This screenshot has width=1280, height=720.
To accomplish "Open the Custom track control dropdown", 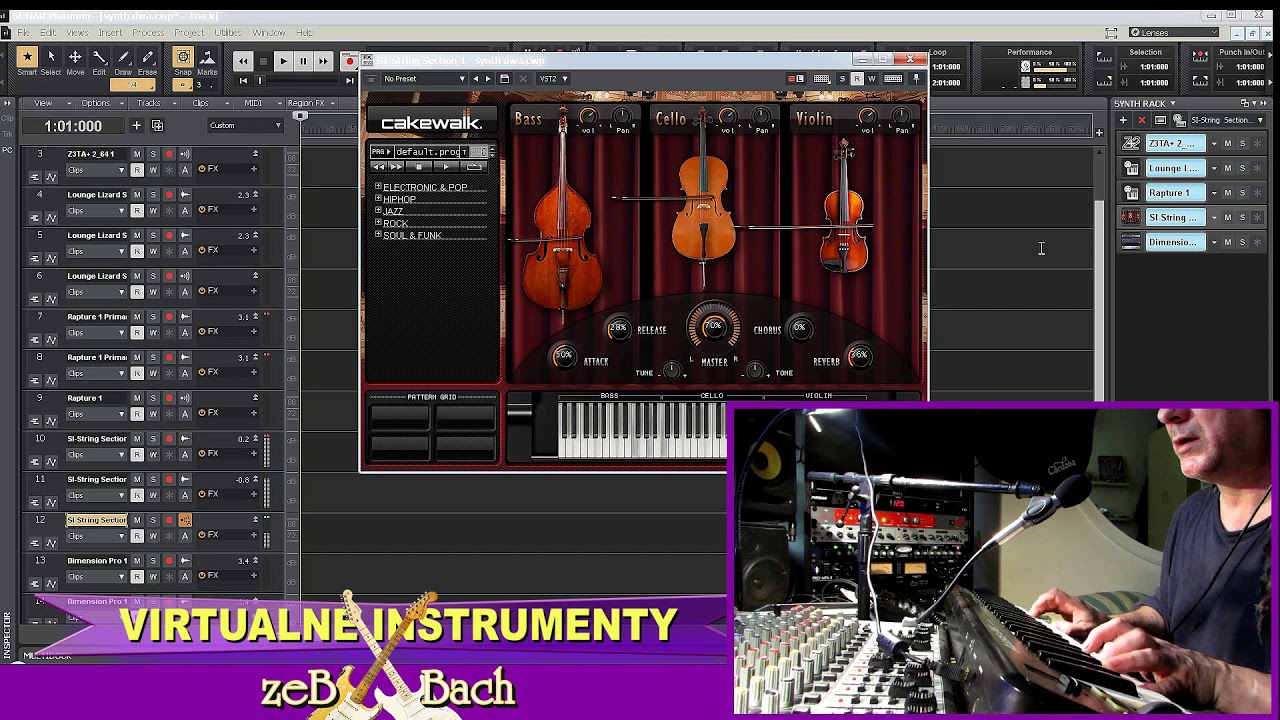I will coord(246,126).
